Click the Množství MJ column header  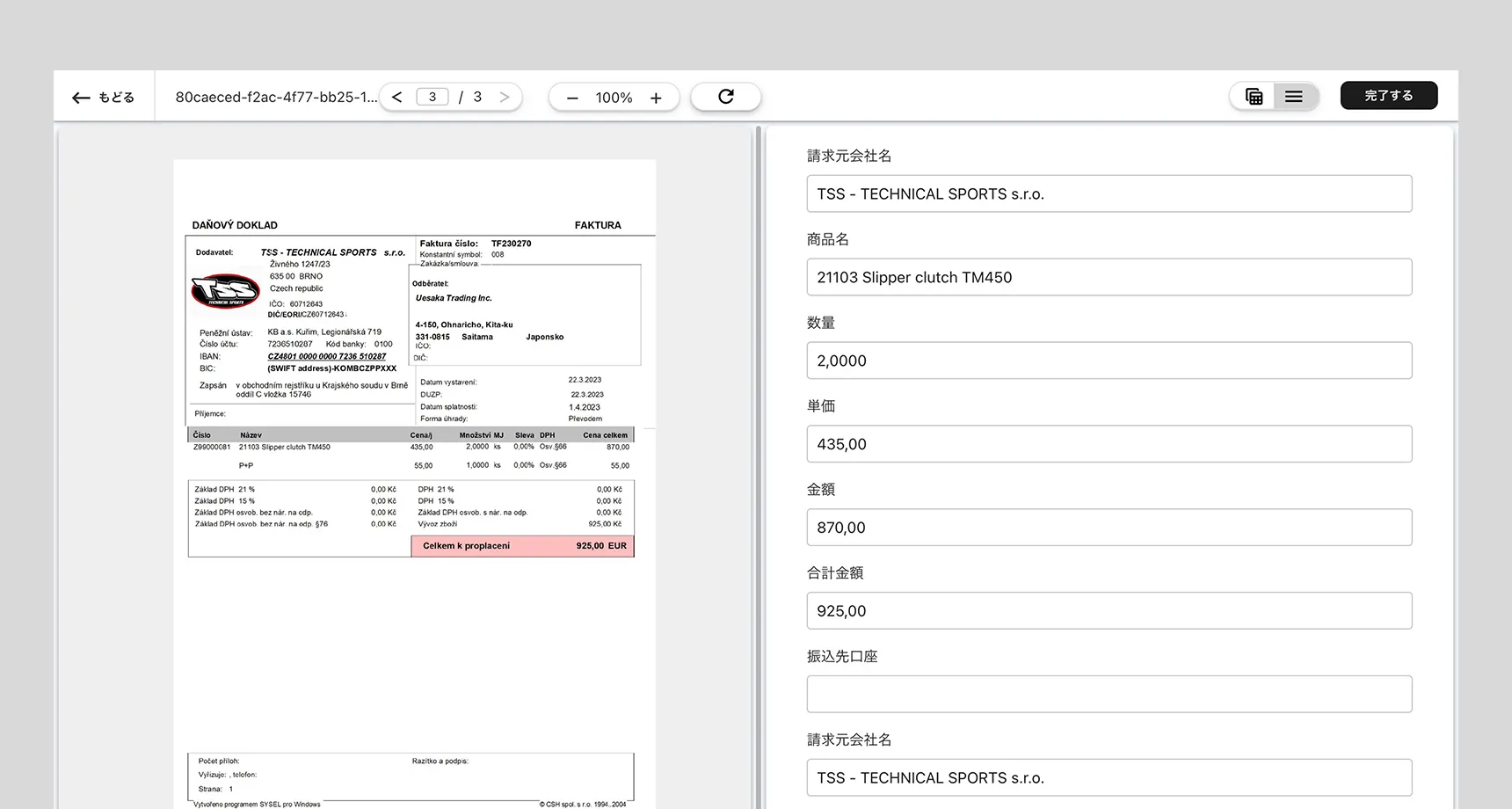click(482, 435)
